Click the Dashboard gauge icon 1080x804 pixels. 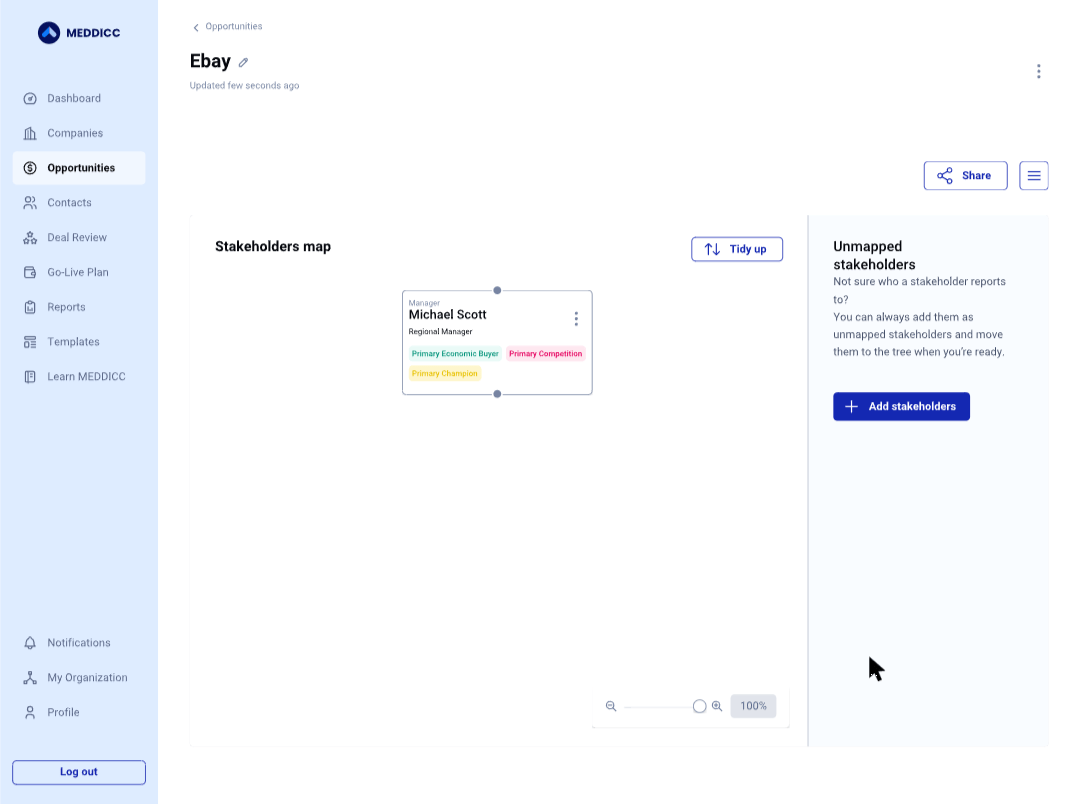tap(30, 99)
